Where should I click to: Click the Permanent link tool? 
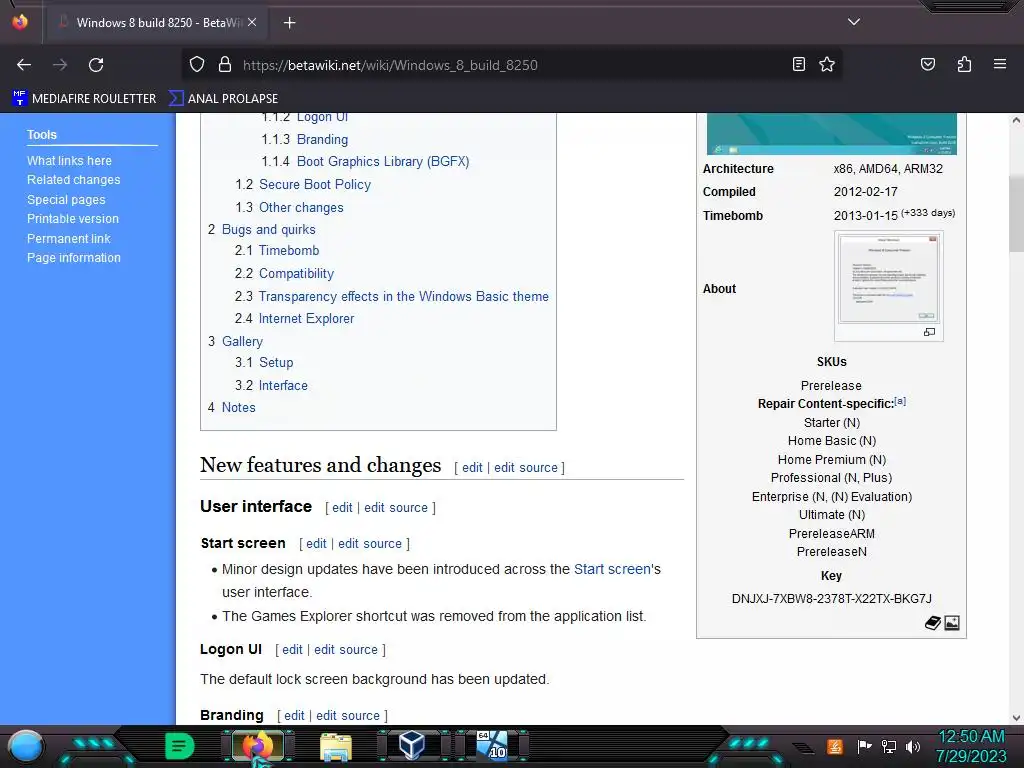pyautogui.click(x=69, y=239)
